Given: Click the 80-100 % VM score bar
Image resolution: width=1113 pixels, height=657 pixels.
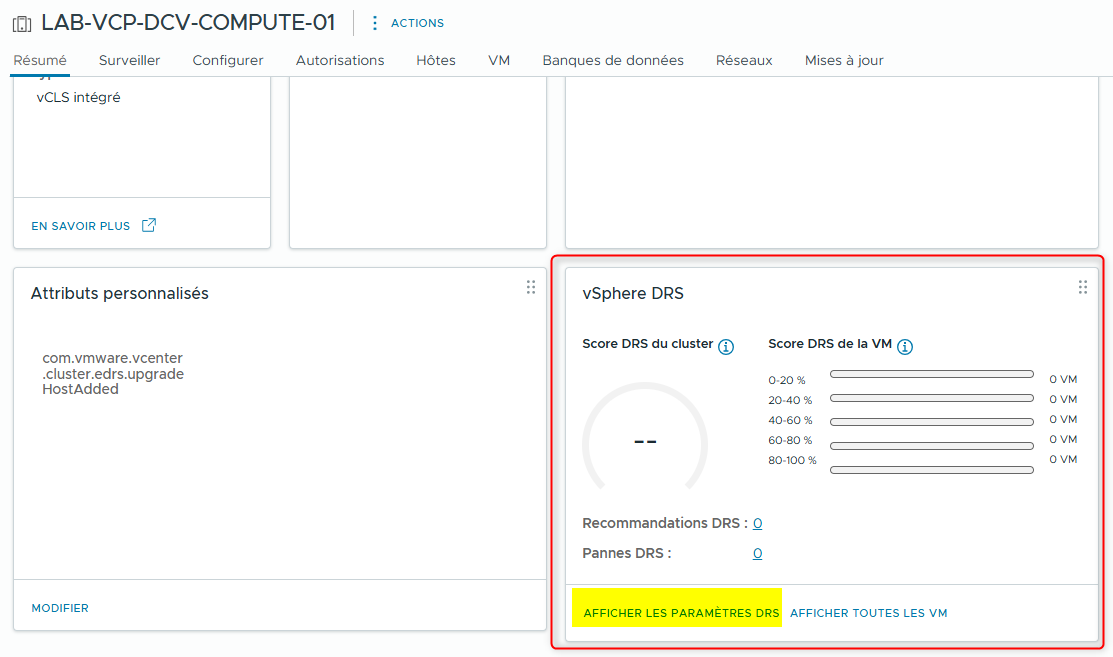Looking at the screenshot, I should 931,469.
